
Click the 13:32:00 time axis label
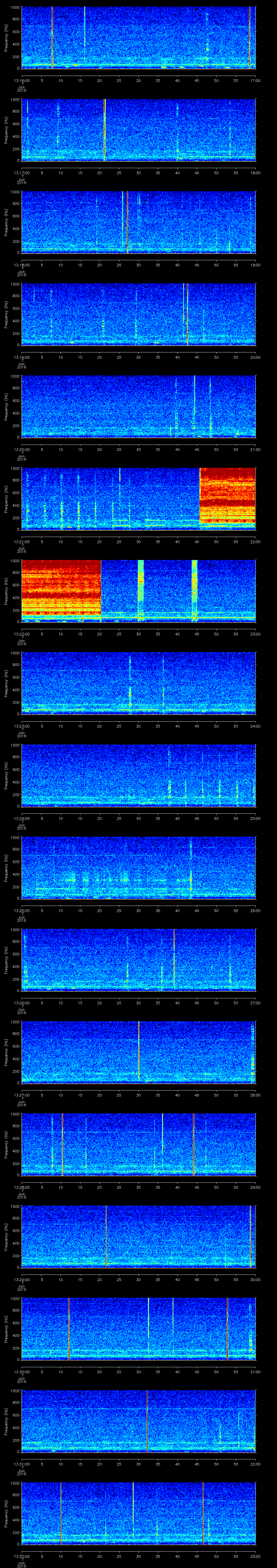[x=22, y=1556]
